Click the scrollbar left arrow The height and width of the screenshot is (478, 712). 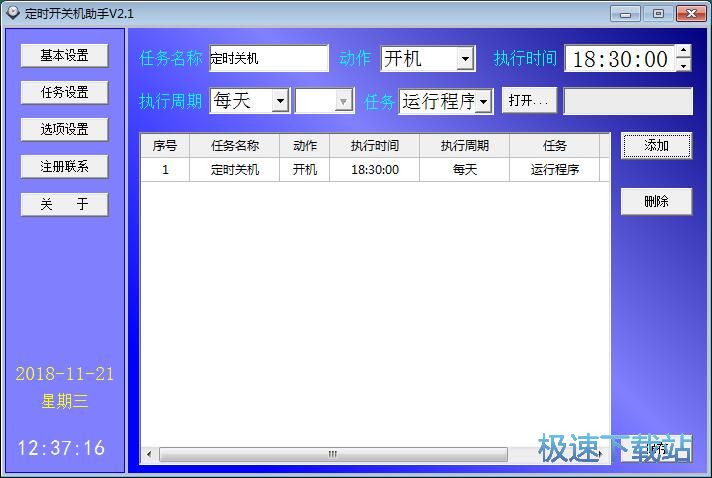click(149, 454)
